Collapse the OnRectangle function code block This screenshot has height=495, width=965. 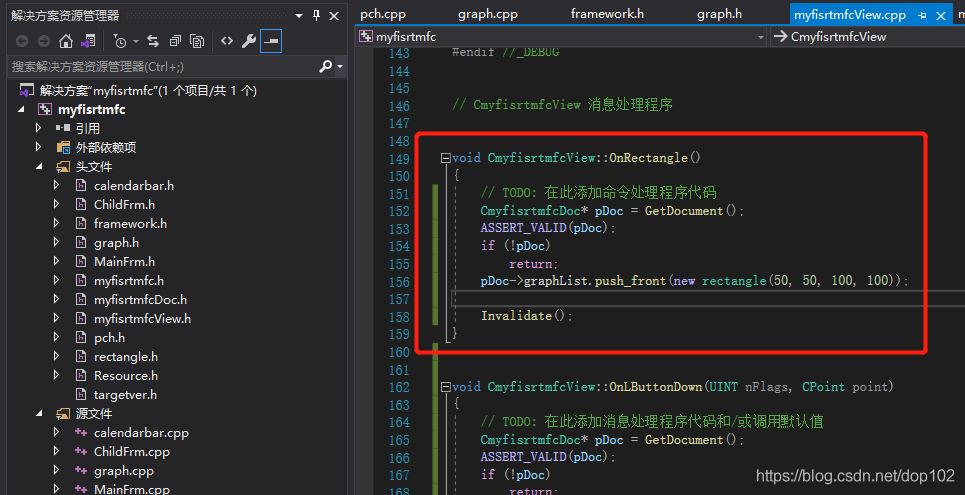(x=445, y=158)
